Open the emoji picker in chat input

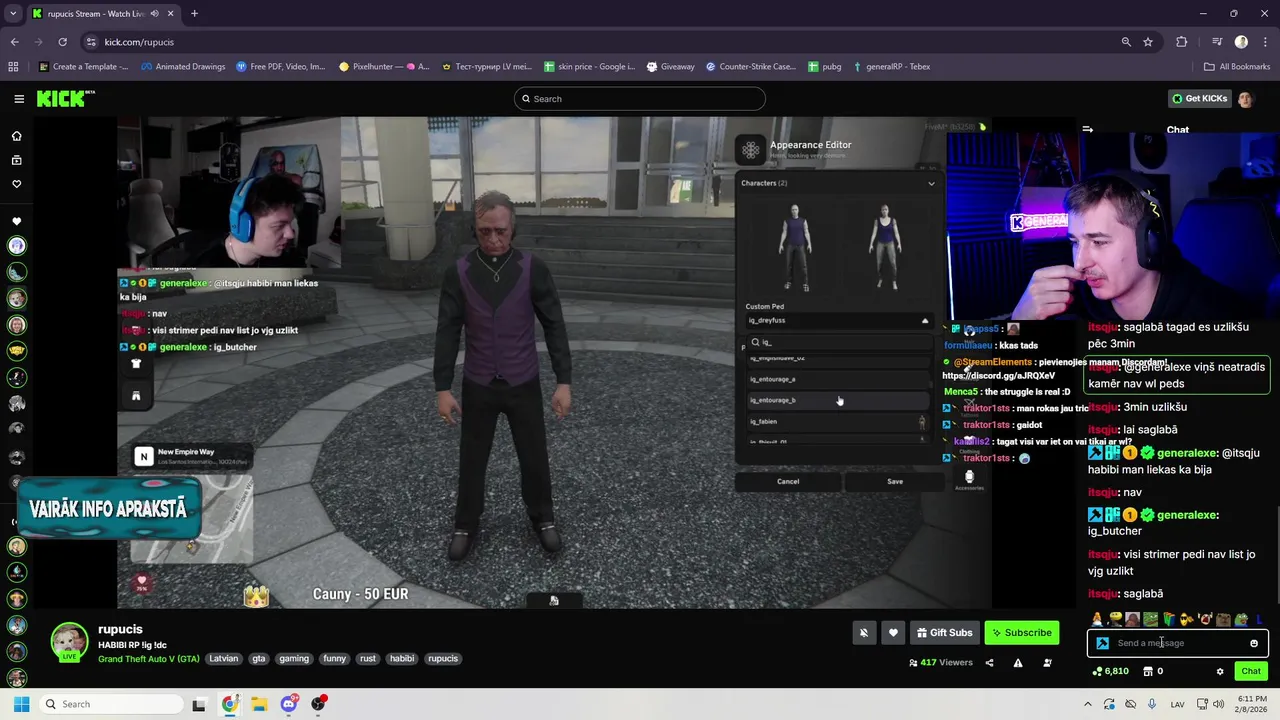(1254, 643)
